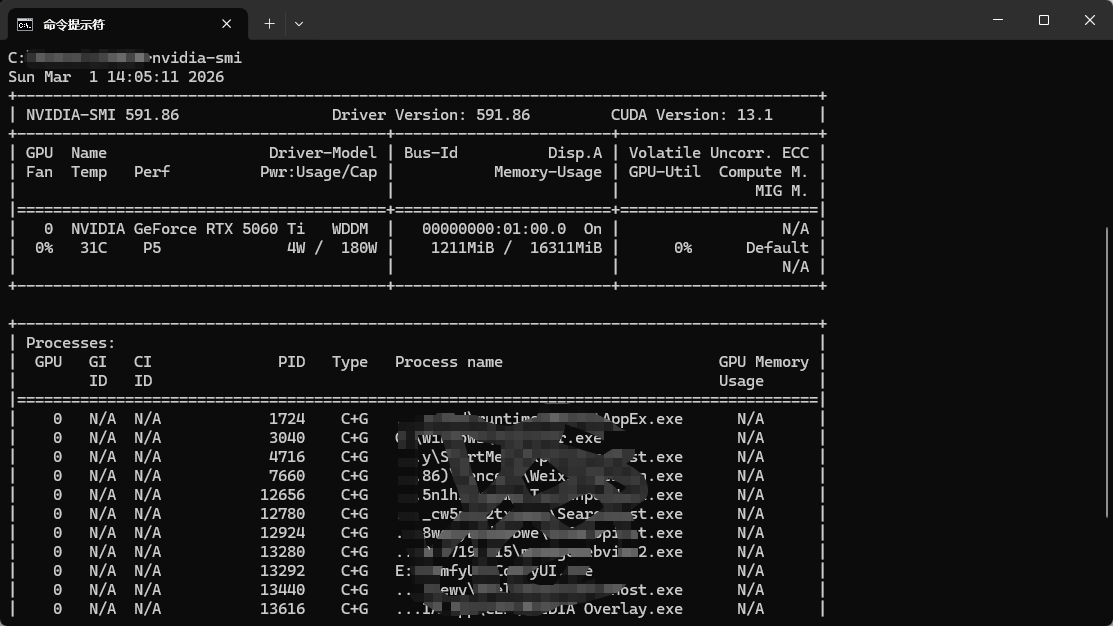Screen dimensions: 1113x626
Task: Maximize the terminal window
Action: pos(1043,20)
